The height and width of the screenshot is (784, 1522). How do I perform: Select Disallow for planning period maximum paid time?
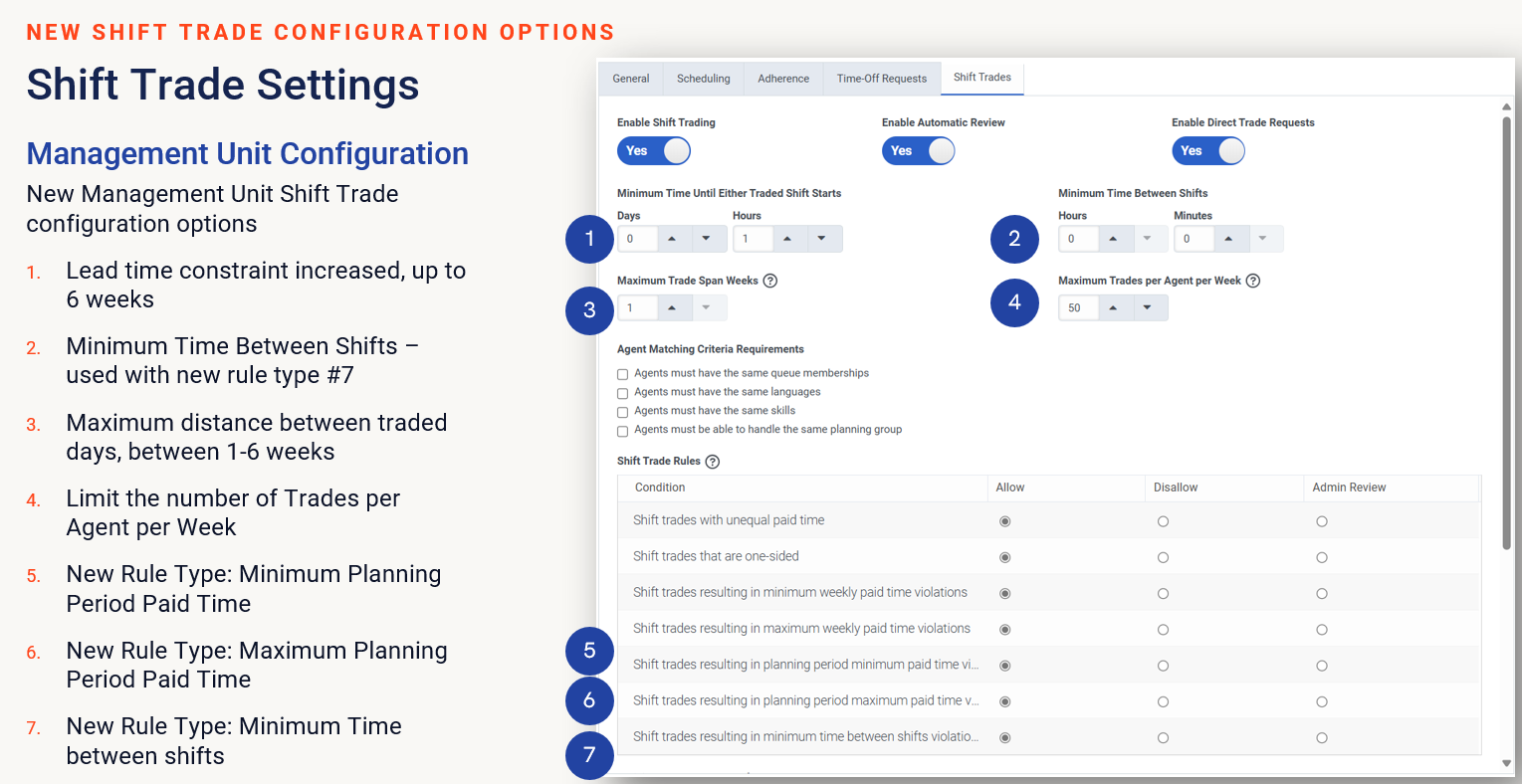tap(1163, 701)
